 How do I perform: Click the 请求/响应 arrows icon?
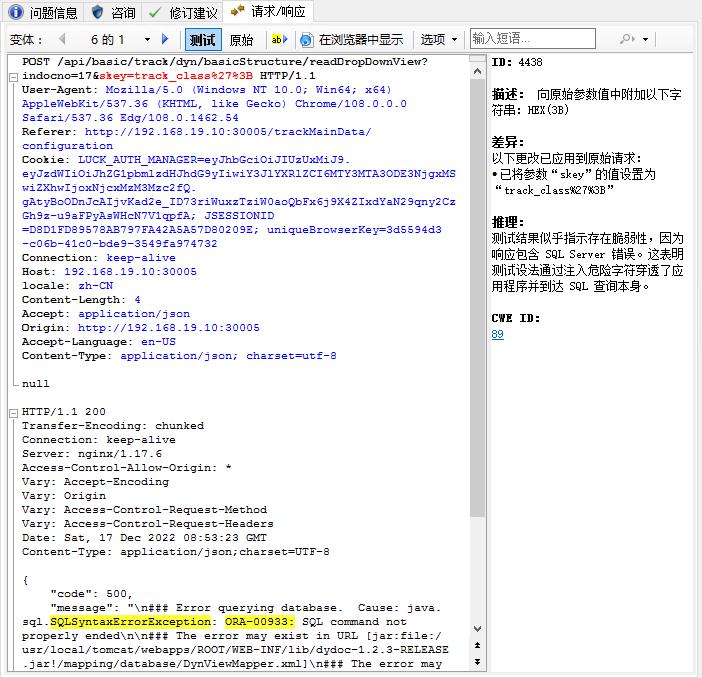point(237,10)
